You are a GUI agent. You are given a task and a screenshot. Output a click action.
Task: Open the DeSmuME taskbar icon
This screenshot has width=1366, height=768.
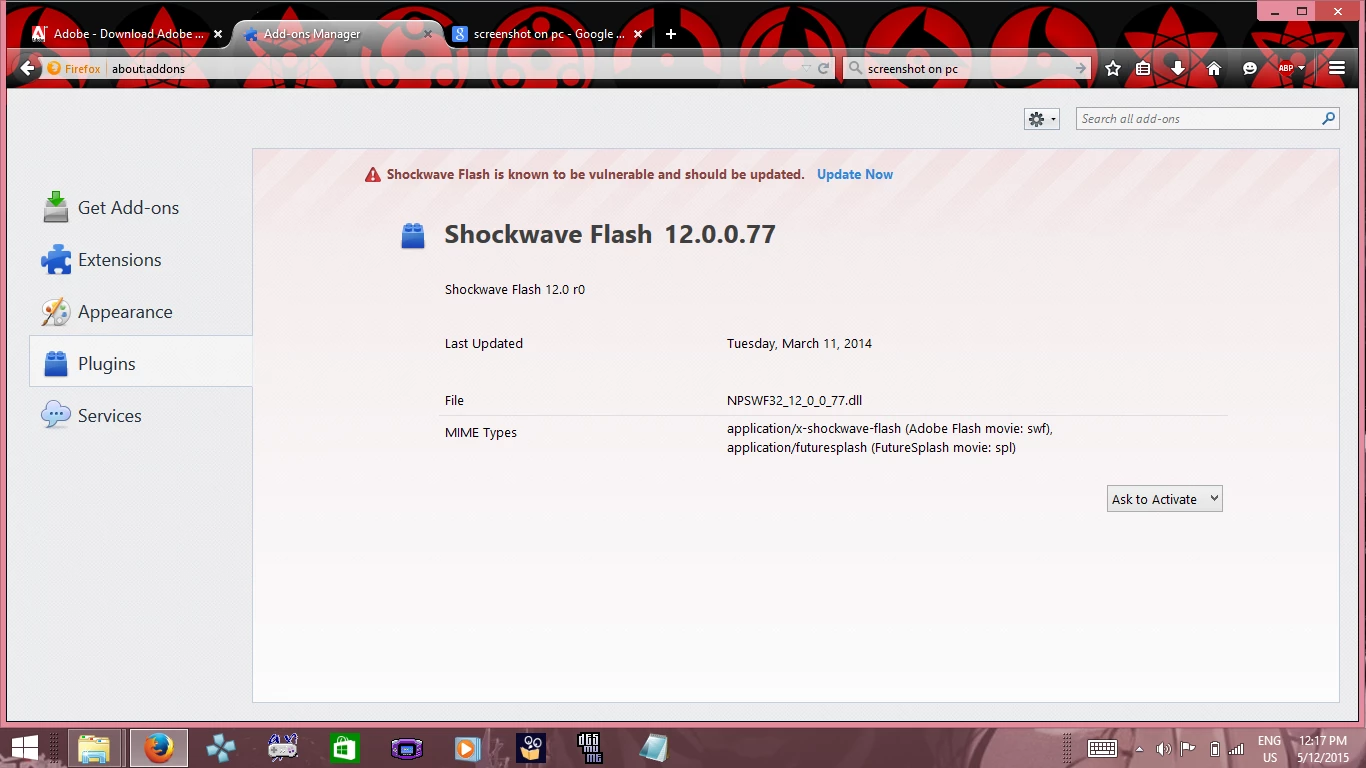click(591, 748)
